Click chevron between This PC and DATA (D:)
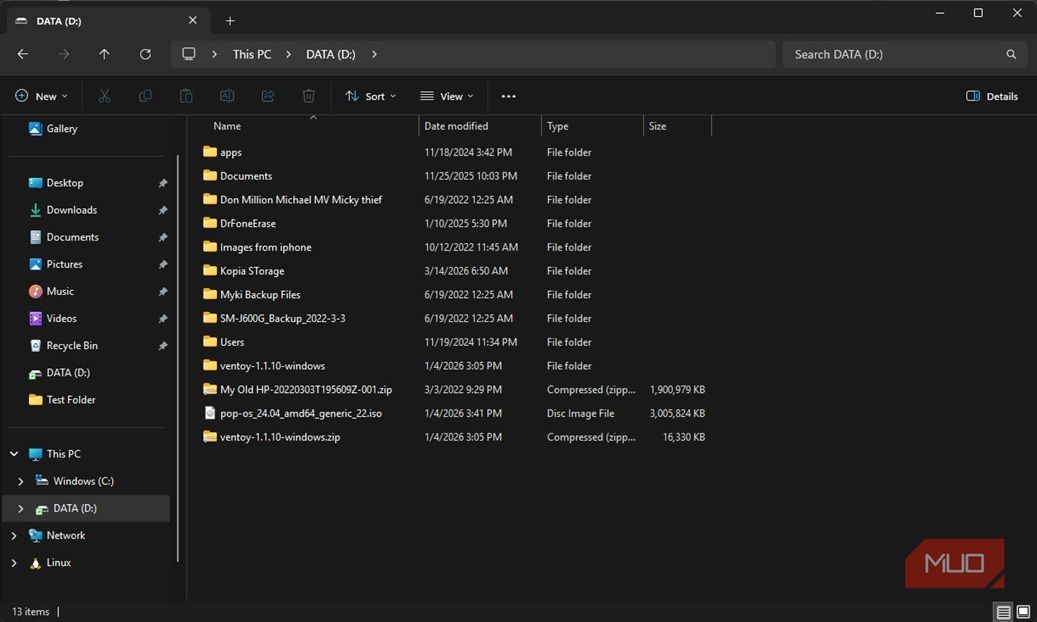 (x=288, y=54)
